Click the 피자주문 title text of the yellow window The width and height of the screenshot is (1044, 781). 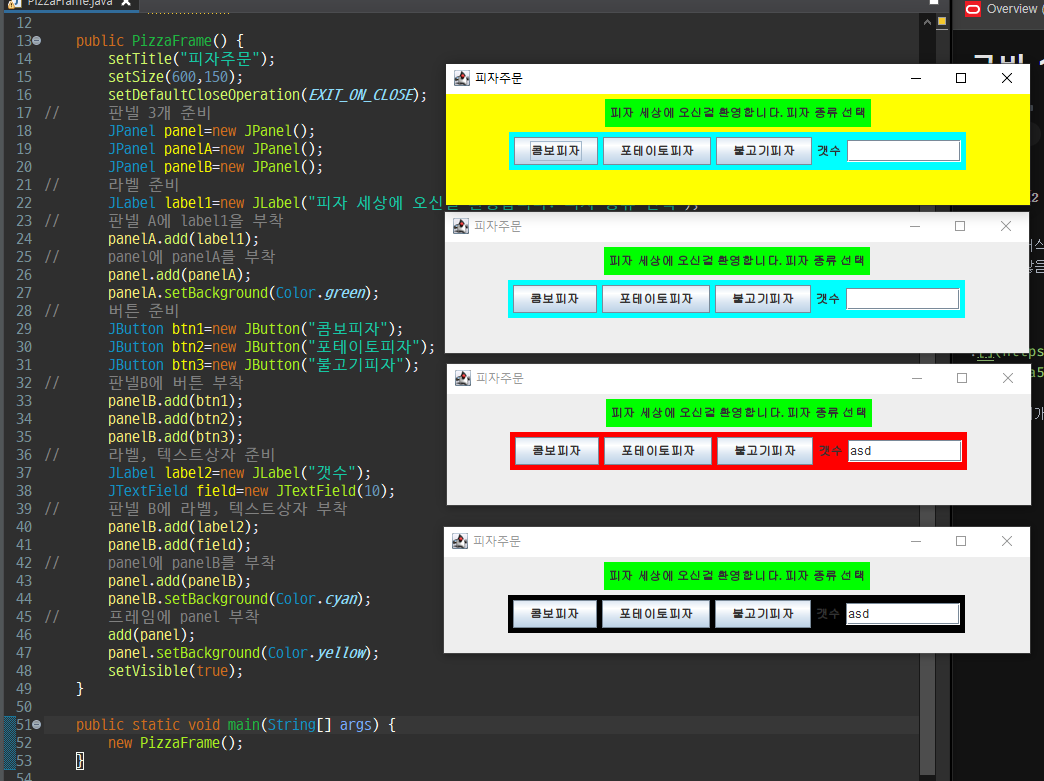pyautogui.click(x=499, y=79)
